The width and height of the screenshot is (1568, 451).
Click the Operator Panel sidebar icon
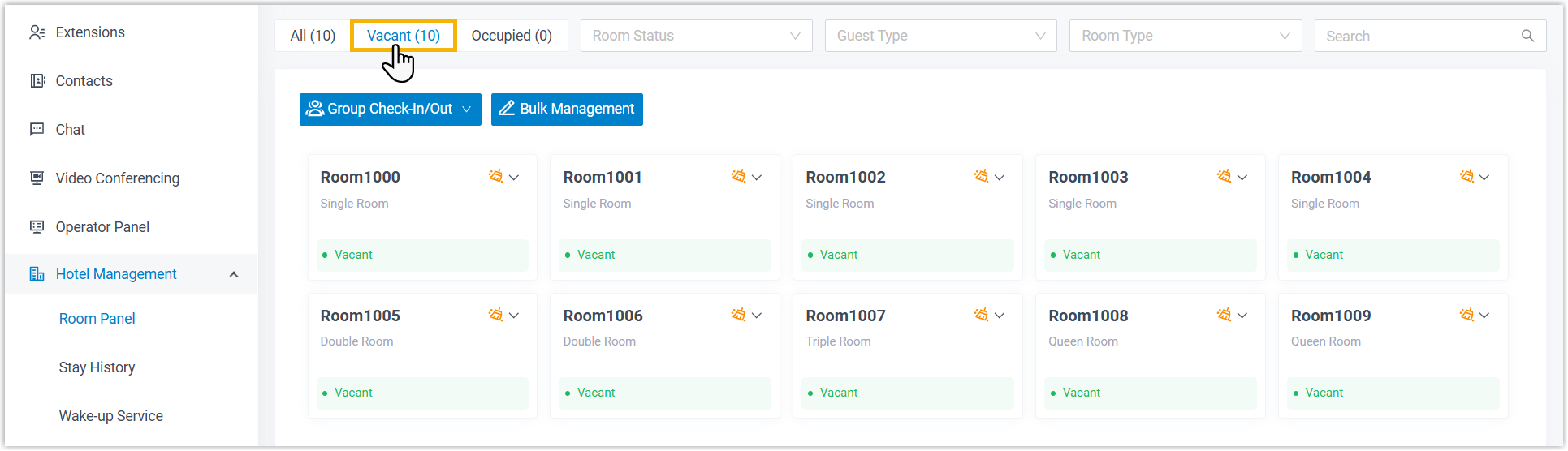click(x=37, y=226)
